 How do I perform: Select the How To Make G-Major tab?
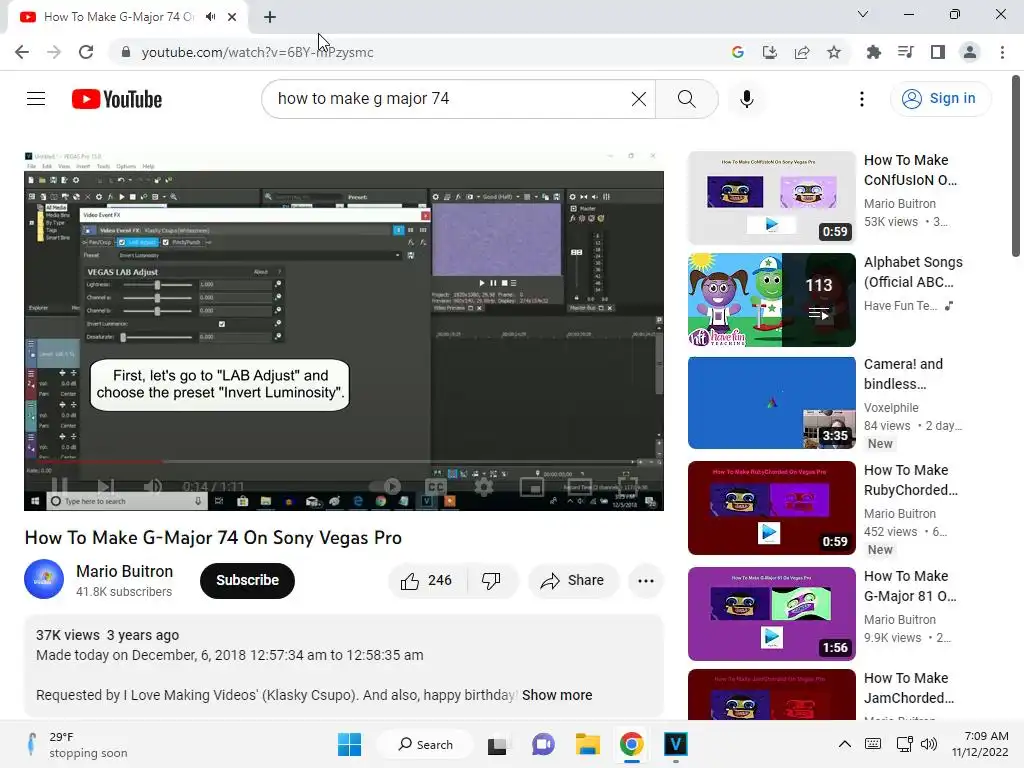[x=119, y=17]
